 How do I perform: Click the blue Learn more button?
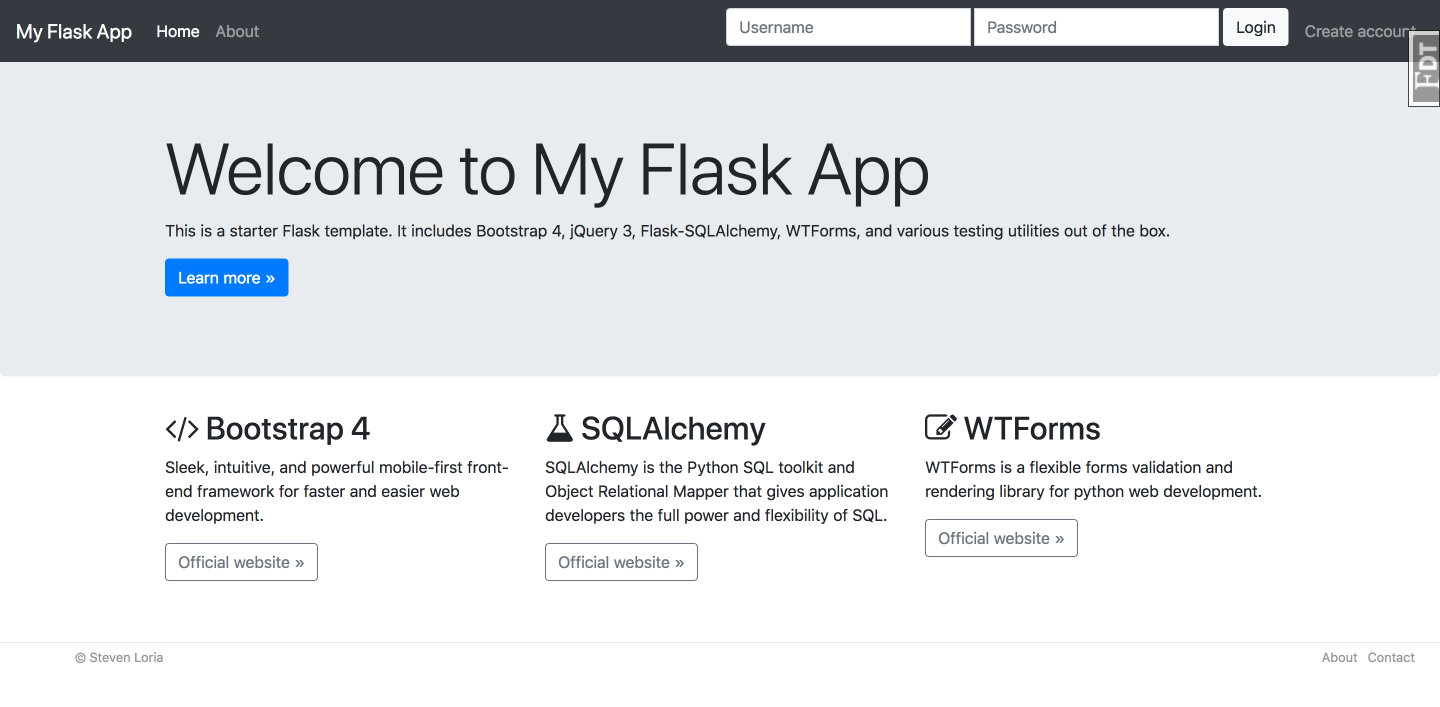coord(226,278)
